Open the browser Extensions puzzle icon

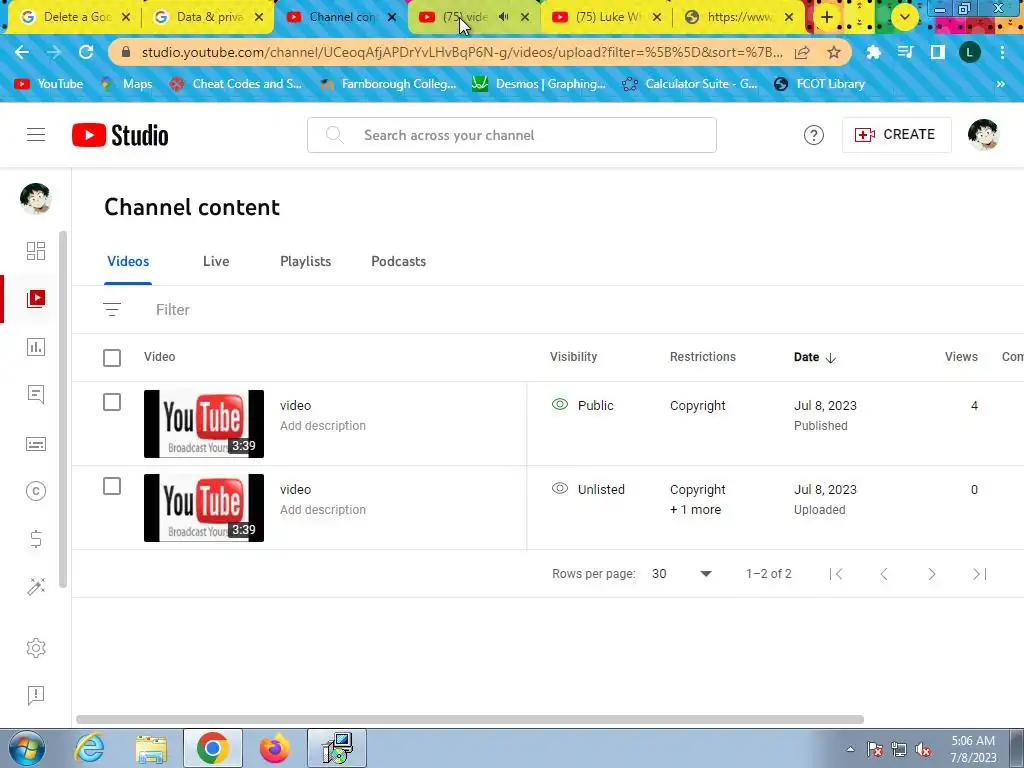[873, 52]
